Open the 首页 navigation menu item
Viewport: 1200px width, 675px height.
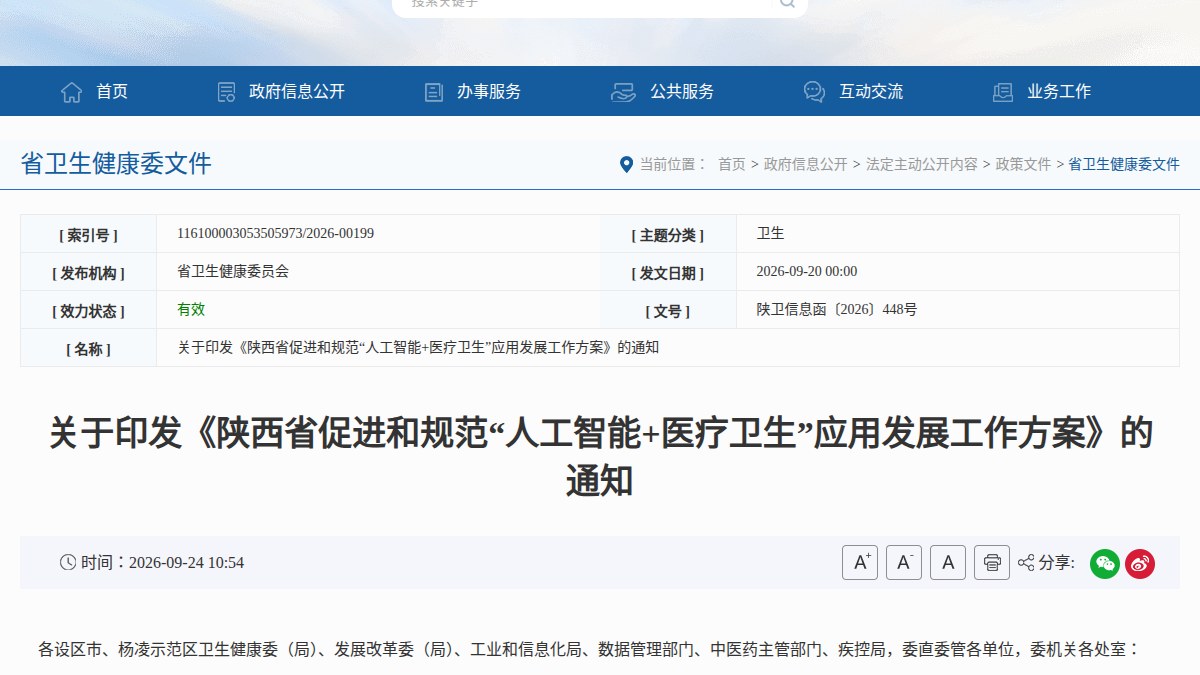112,92
